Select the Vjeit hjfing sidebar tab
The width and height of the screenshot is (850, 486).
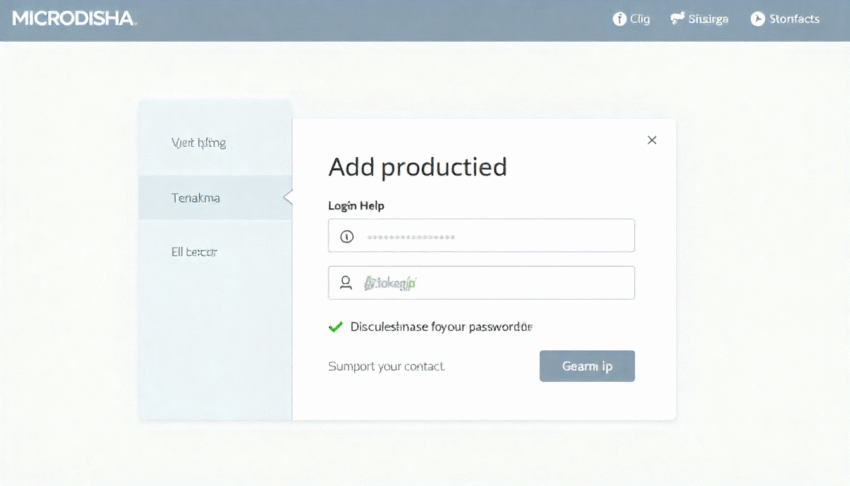click(199, 143)
